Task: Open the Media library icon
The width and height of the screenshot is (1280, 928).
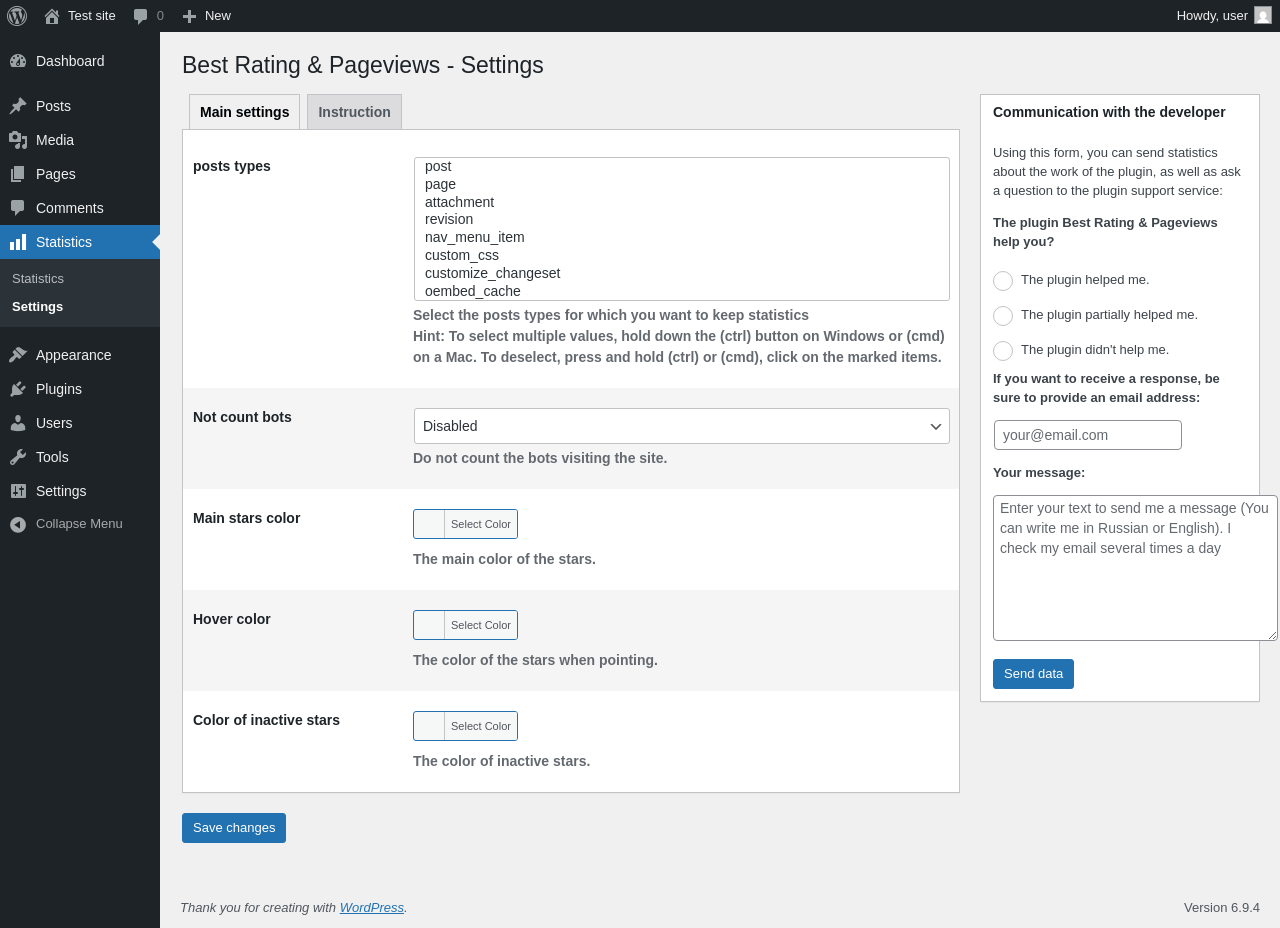Action: [x=18, y=140]
